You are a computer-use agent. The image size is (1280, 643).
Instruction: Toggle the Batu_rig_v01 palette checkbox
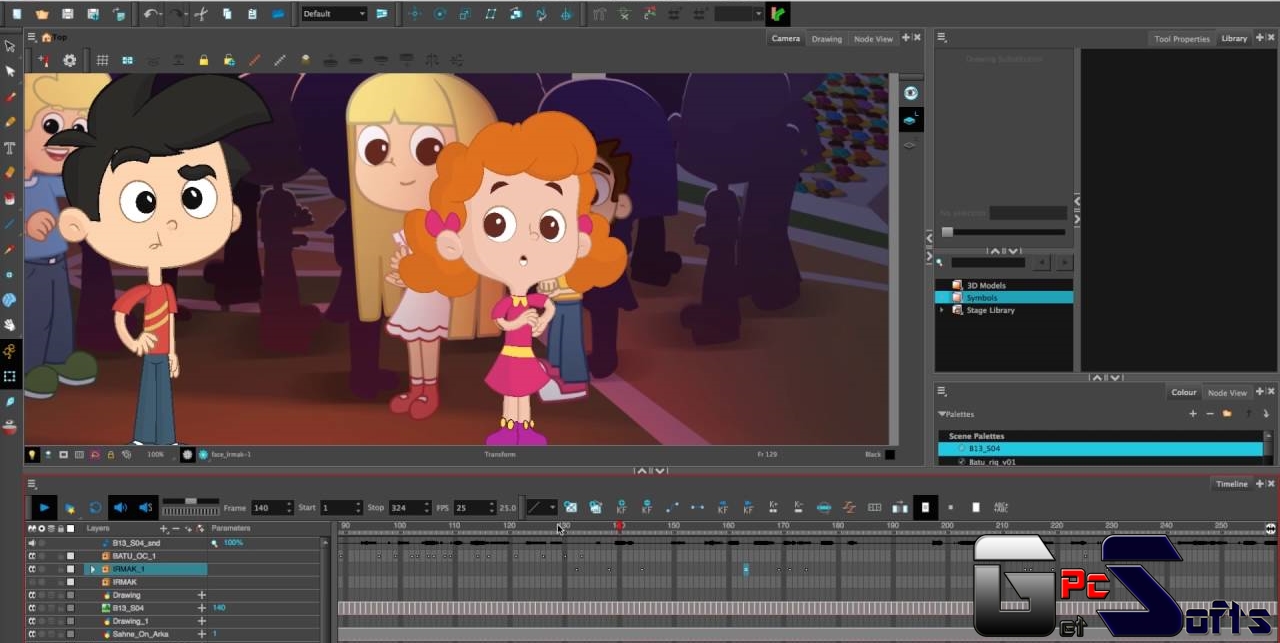click(962, 462)
